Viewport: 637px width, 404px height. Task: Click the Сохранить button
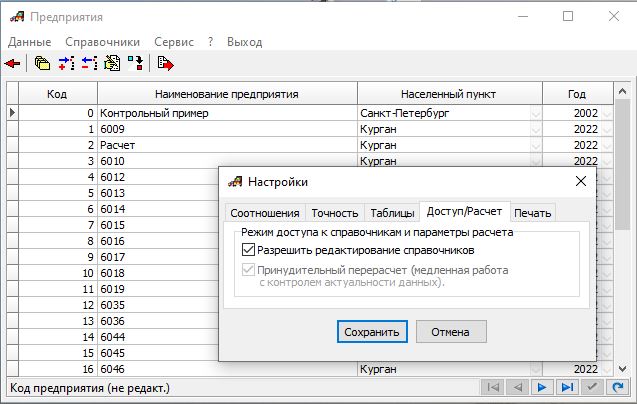coord(371,331)
